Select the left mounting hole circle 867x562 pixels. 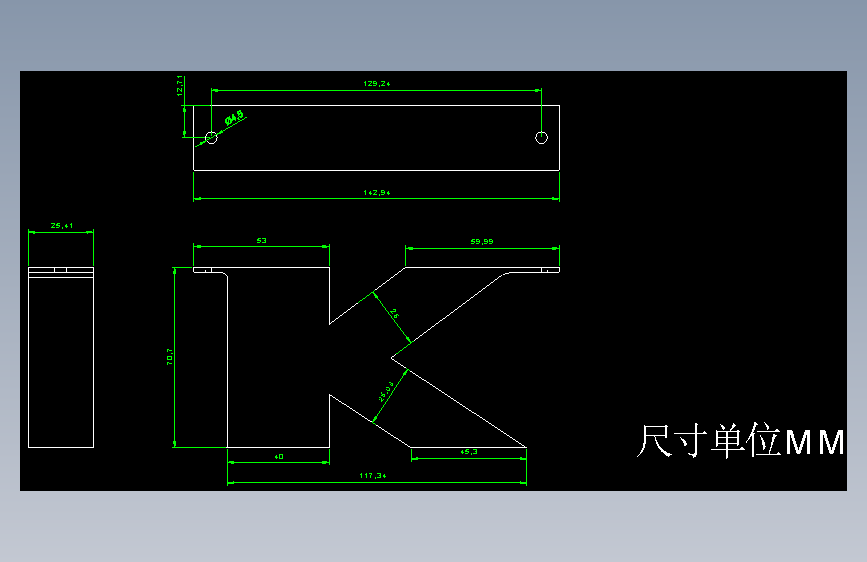(211, 137)
